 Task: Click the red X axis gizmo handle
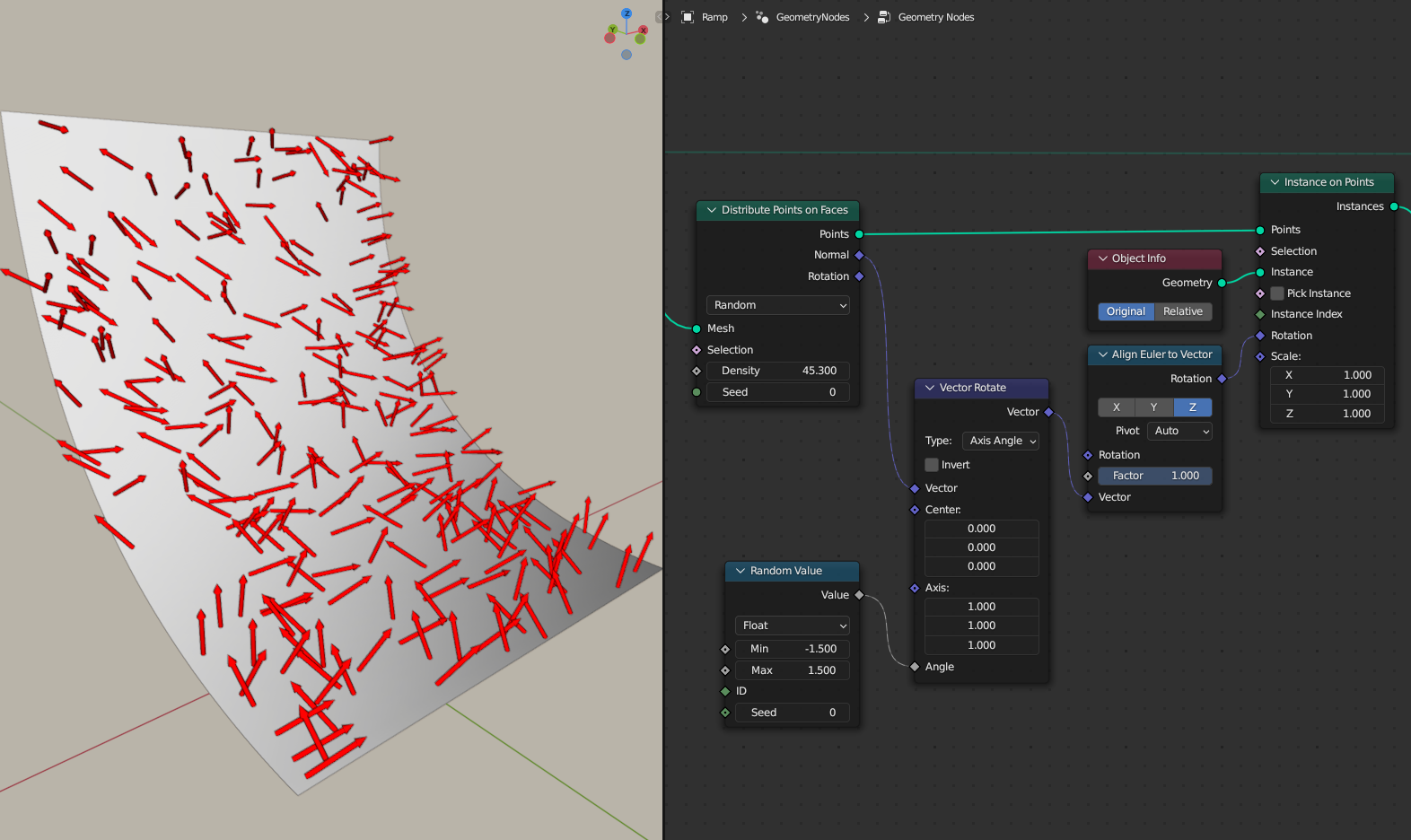tap(643, 31)
